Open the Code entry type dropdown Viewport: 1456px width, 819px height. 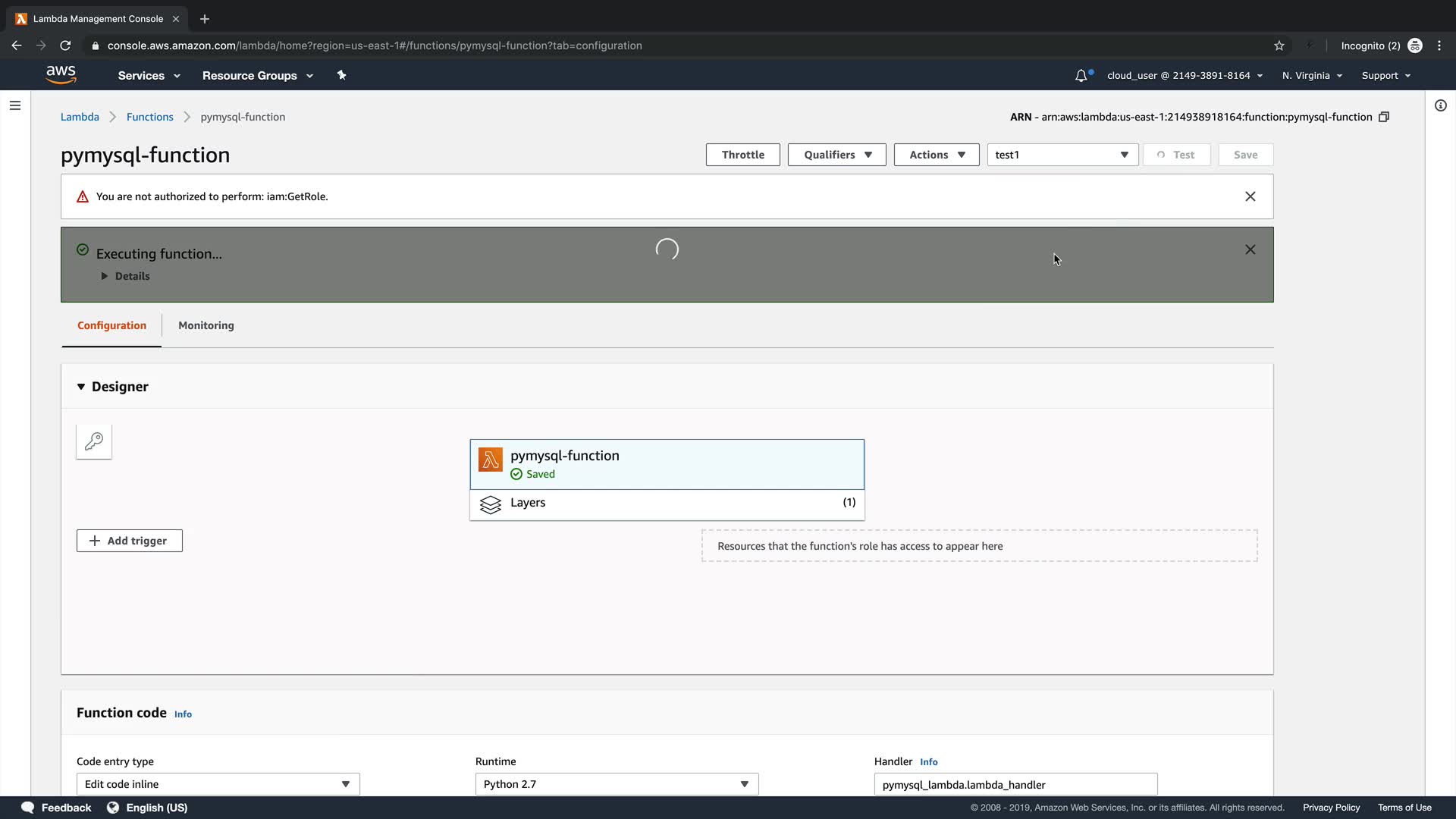coord(218,784)
